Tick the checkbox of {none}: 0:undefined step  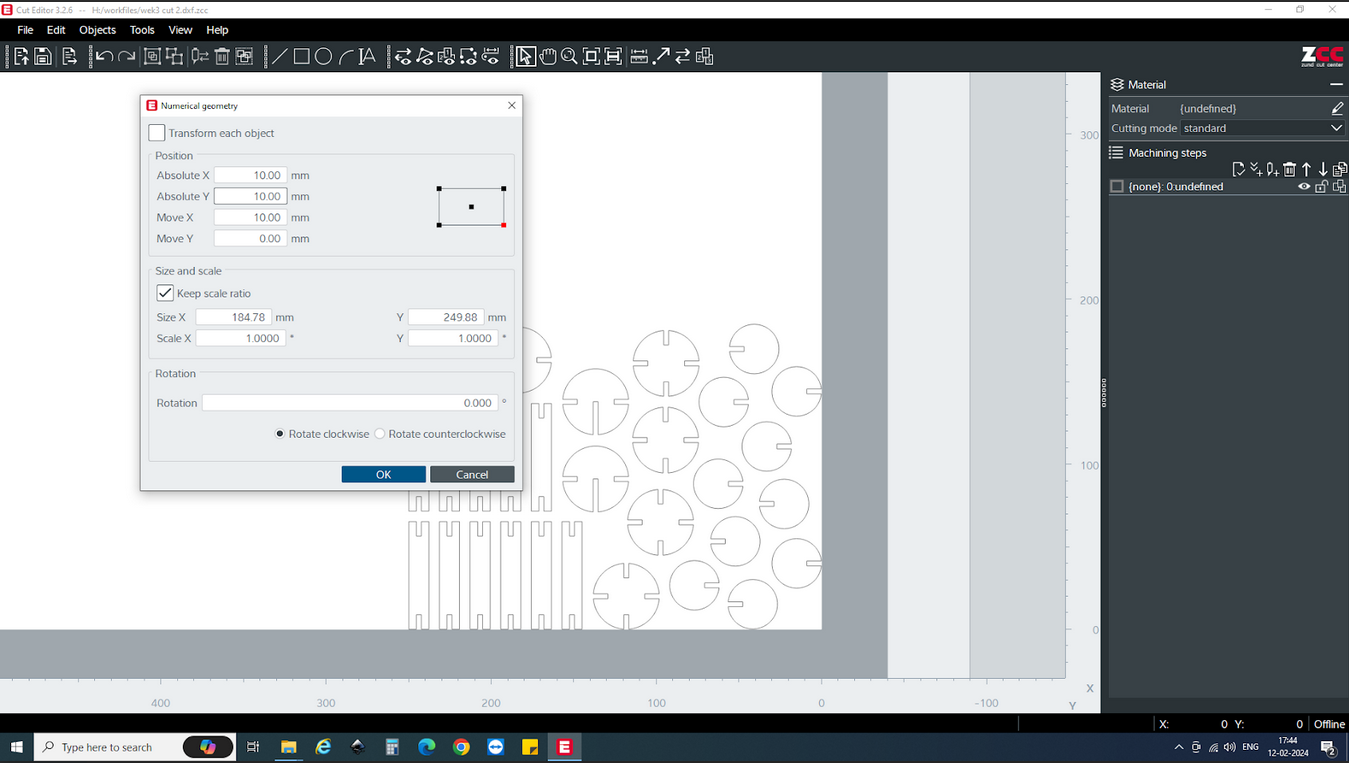1117,187
